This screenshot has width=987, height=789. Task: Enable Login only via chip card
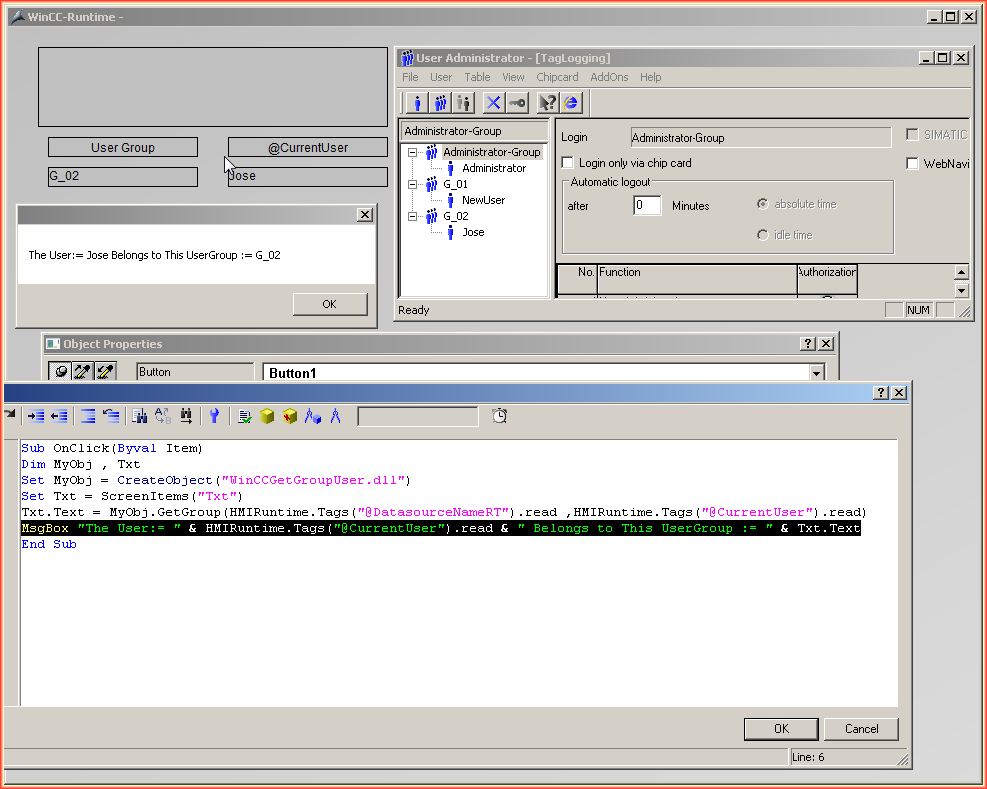coord(568,163)
